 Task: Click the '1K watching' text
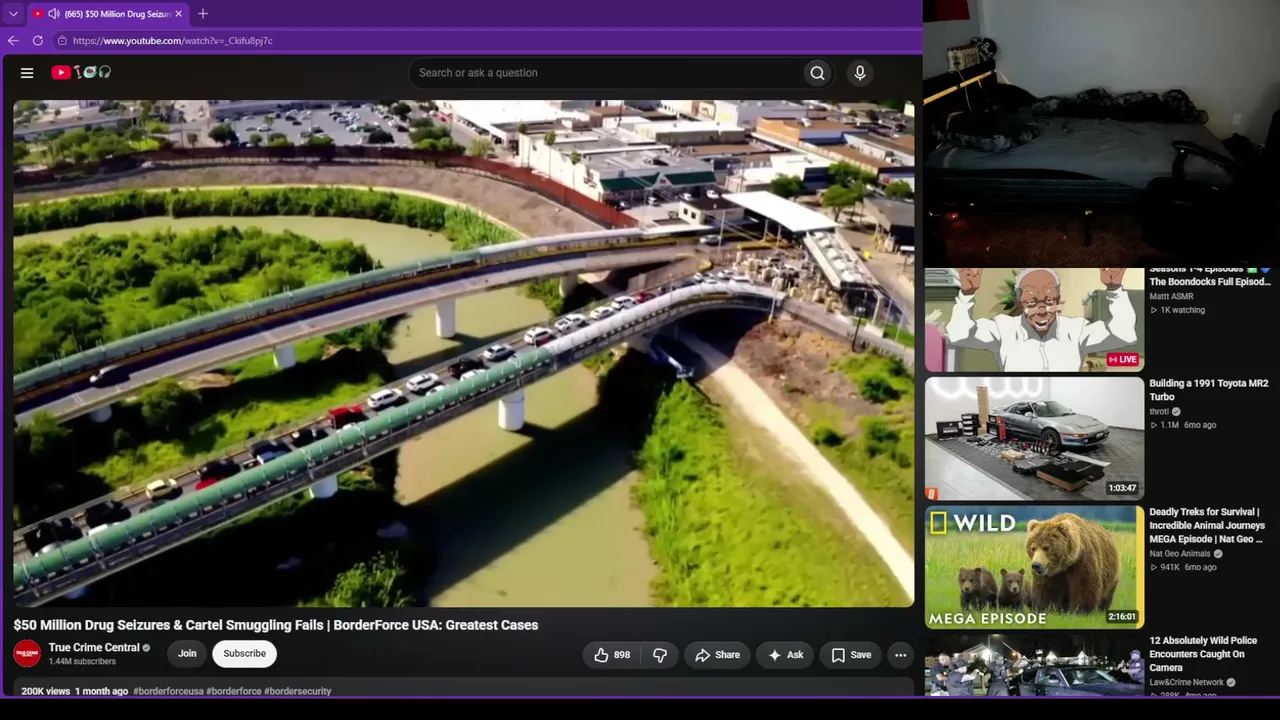[x=1182, y=310]
